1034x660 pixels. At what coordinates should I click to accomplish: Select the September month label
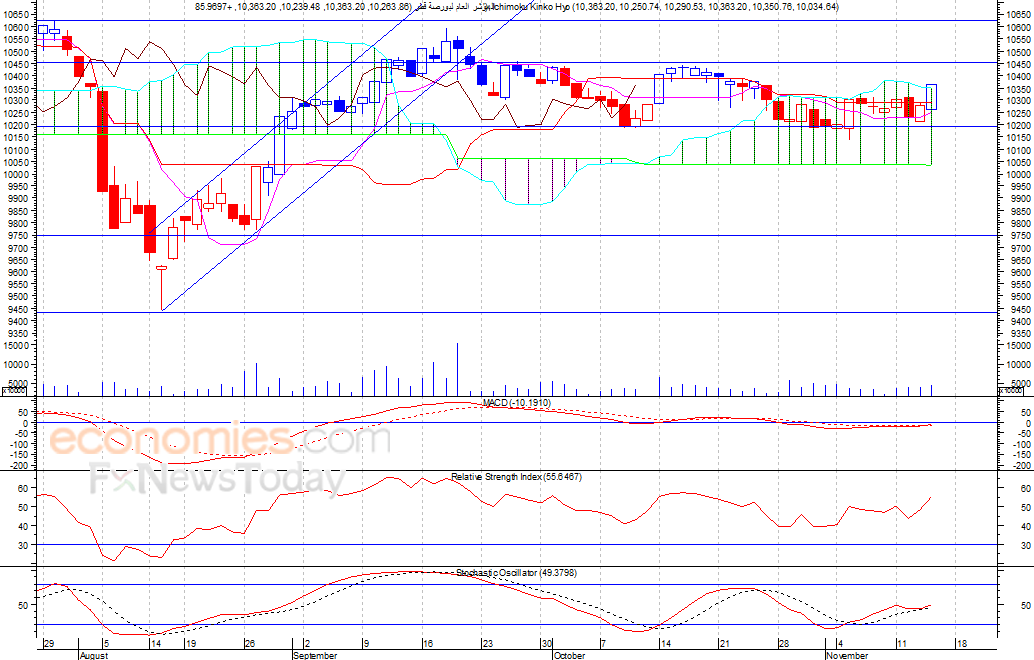(x=315, y=655)
